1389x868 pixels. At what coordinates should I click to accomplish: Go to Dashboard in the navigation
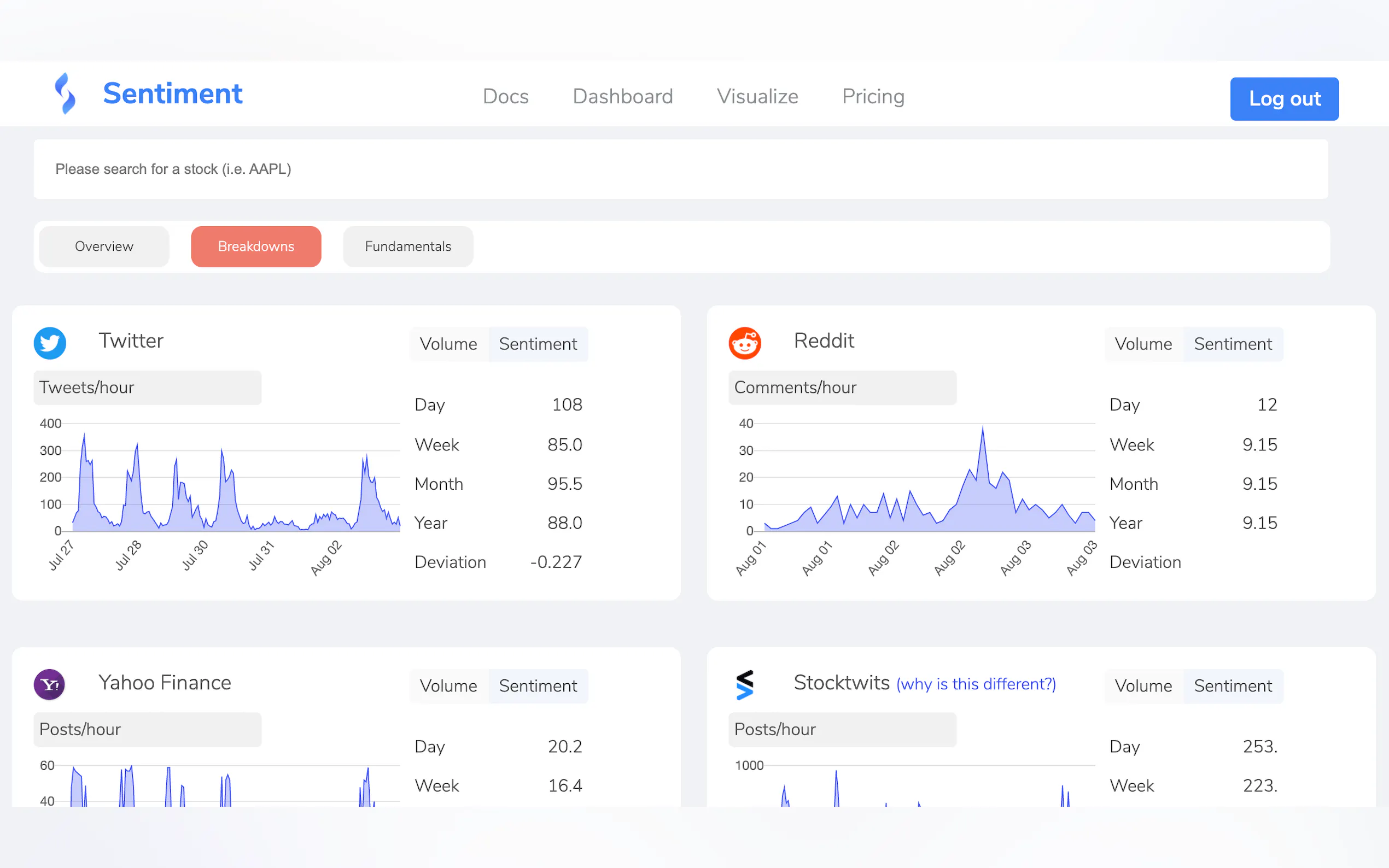pos(622,96)
